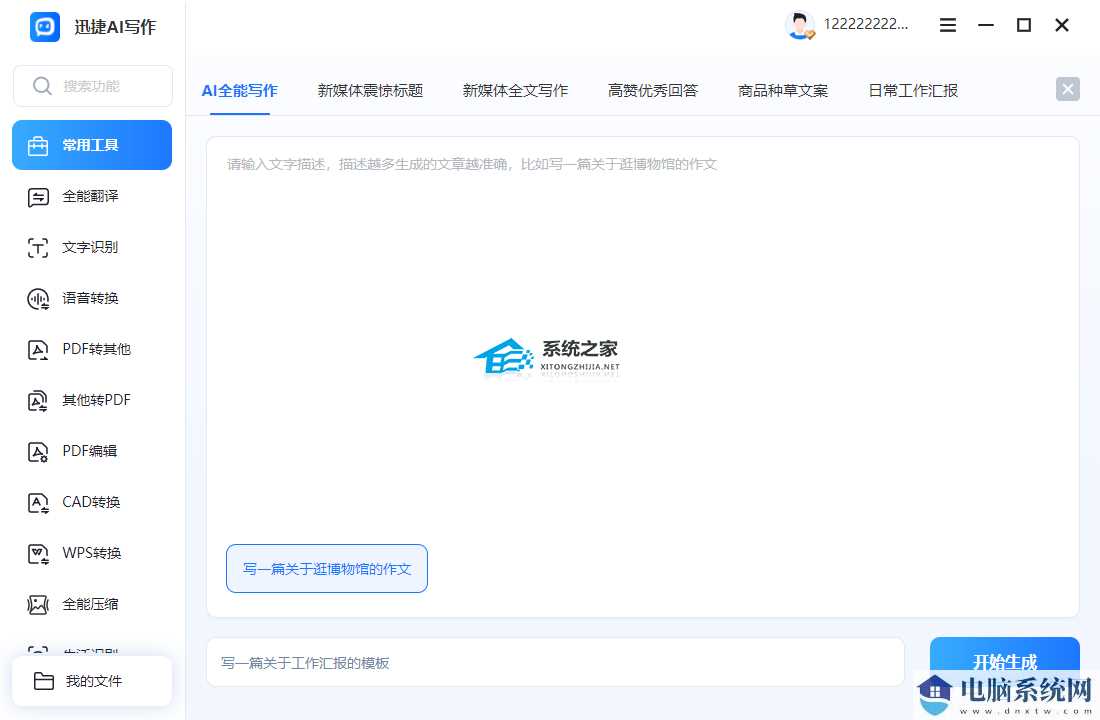This screenshot has height=720, width=1100.
Task: Open PDF转其他 sidebar item
Action: click(92, 349)
